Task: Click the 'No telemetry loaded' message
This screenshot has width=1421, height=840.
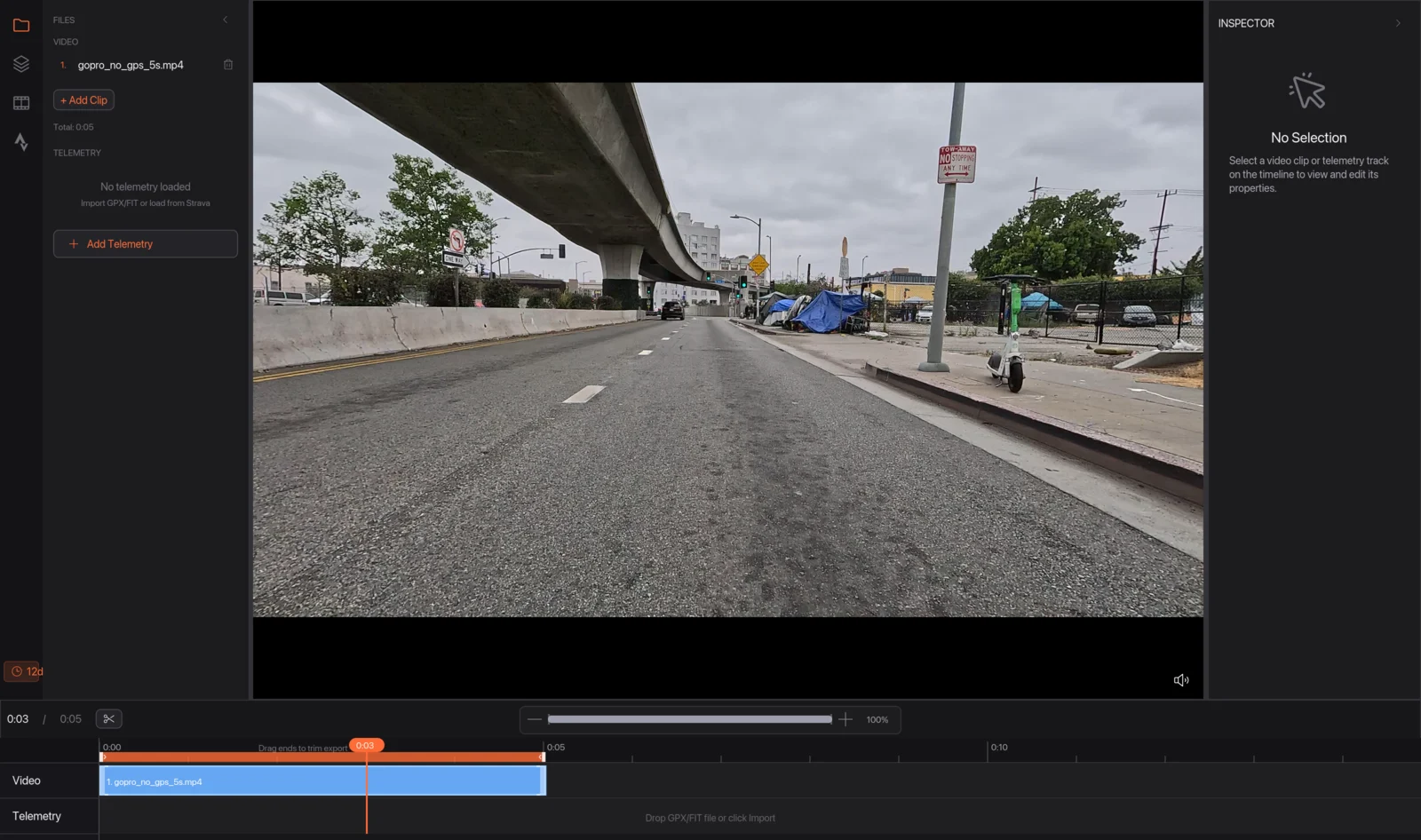Action: coord(146,187)
